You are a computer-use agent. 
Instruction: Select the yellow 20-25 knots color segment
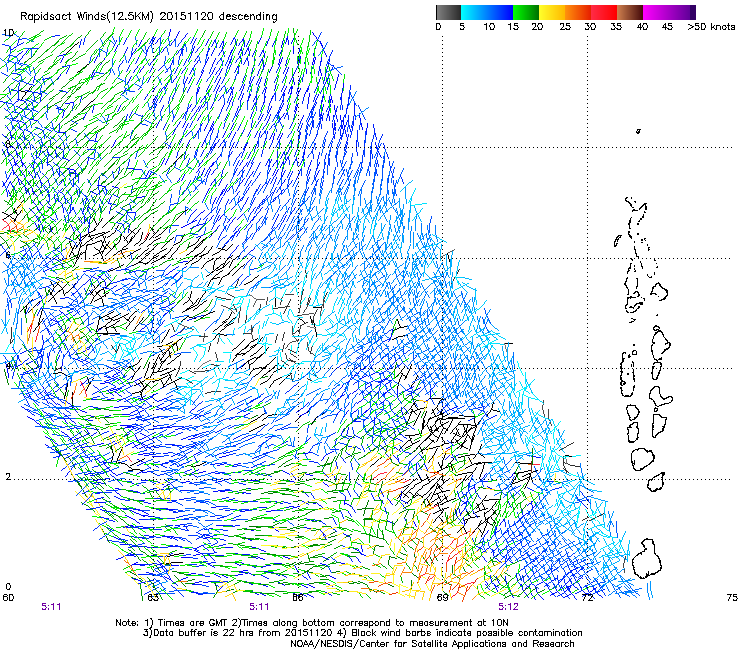point(552,12)
